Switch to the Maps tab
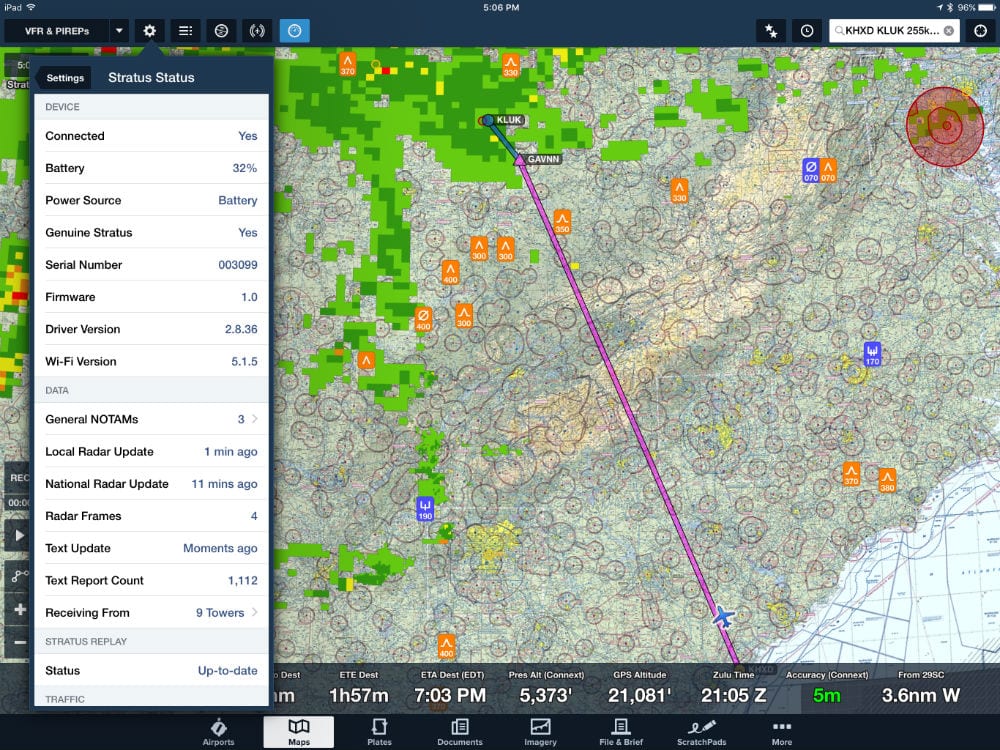1000x750 pixels. [298, 732]
